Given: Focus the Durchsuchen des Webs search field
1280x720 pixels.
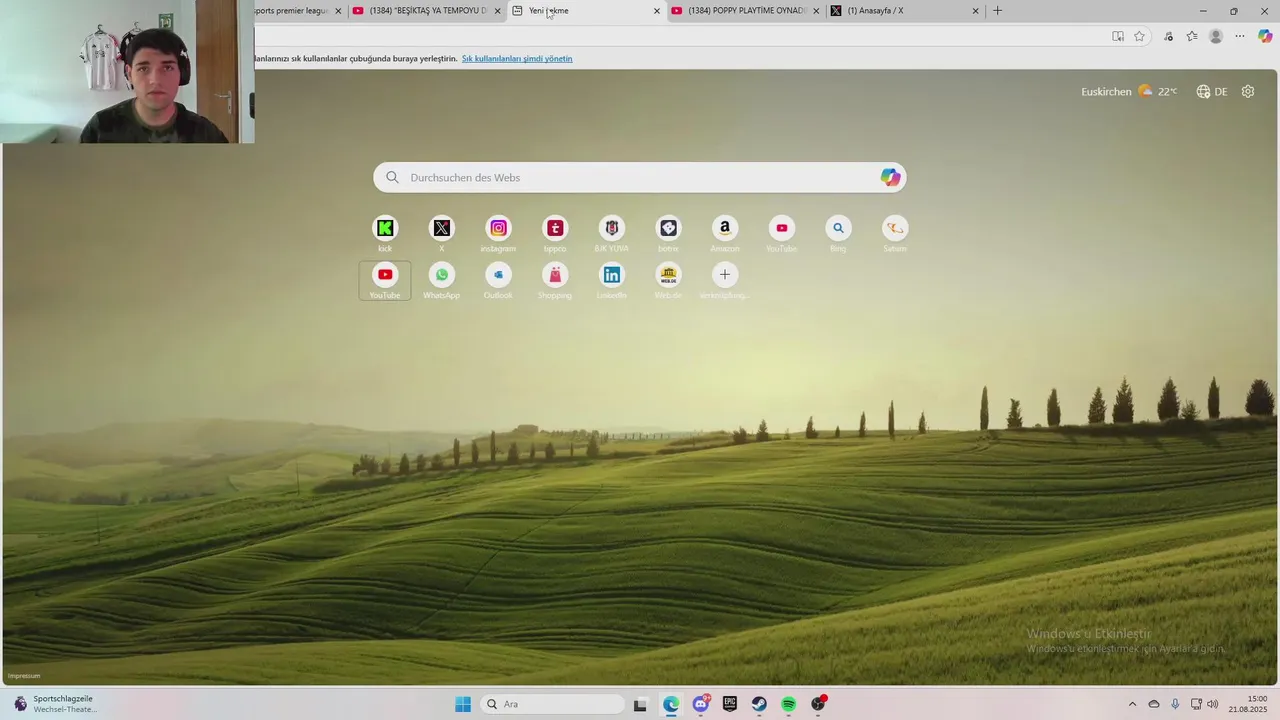Looking at the screenshot, I should click(640, 177).
